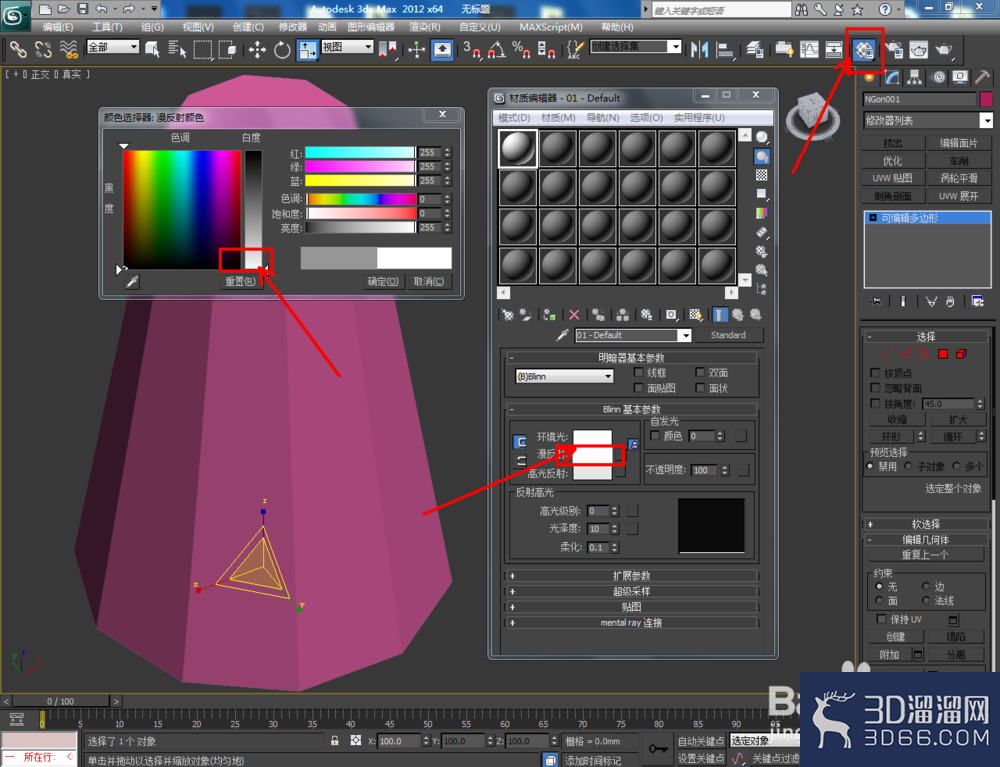Viewport: 1000px width, 767px height.
Task: Expand the 贴图 maps rollout
Action: [x=631, y=607]
